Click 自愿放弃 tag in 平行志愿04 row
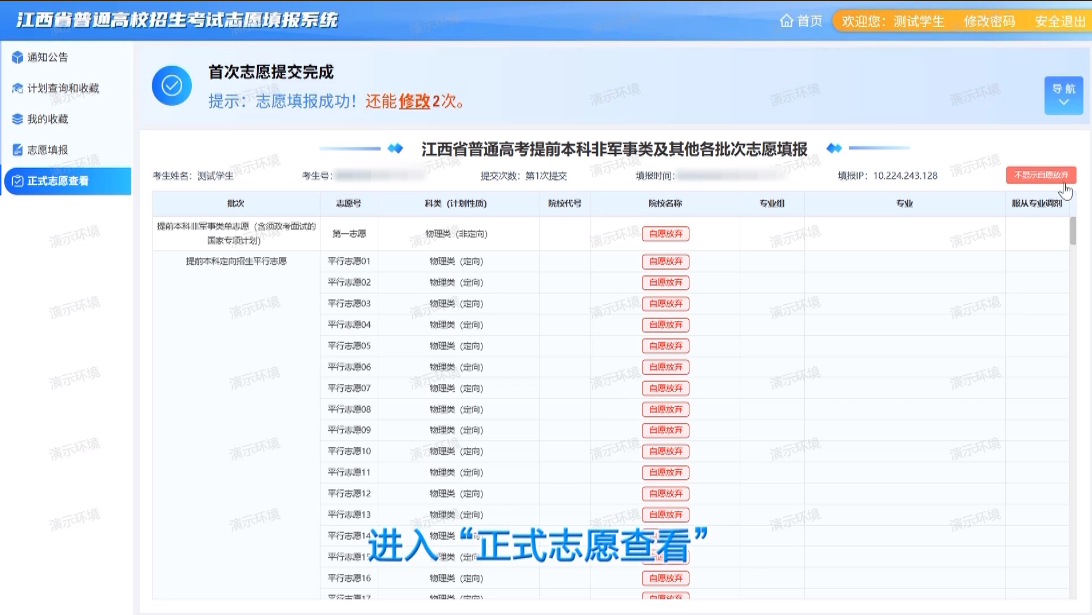The image size is (1092, 615). click(666, 325)
